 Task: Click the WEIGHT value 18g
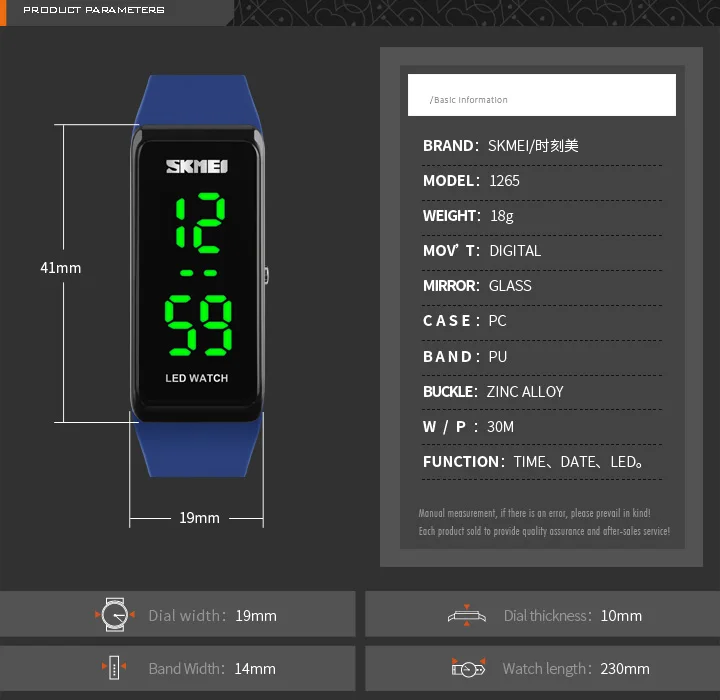[501, 216]
